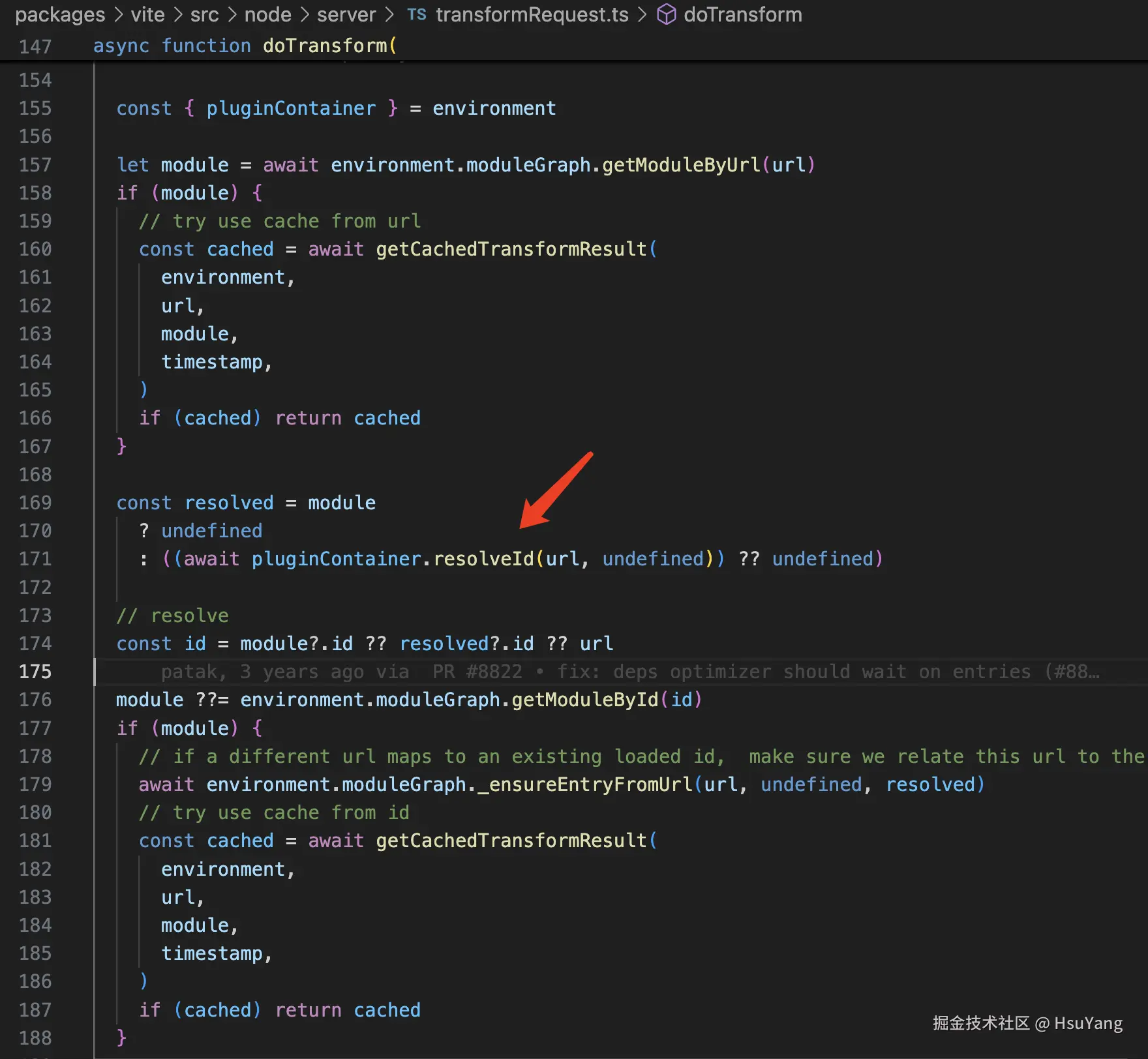Select the transformRequest.ts breadcrumb
Screen dimensions: 1148x1059
click(x=532, y=14)
